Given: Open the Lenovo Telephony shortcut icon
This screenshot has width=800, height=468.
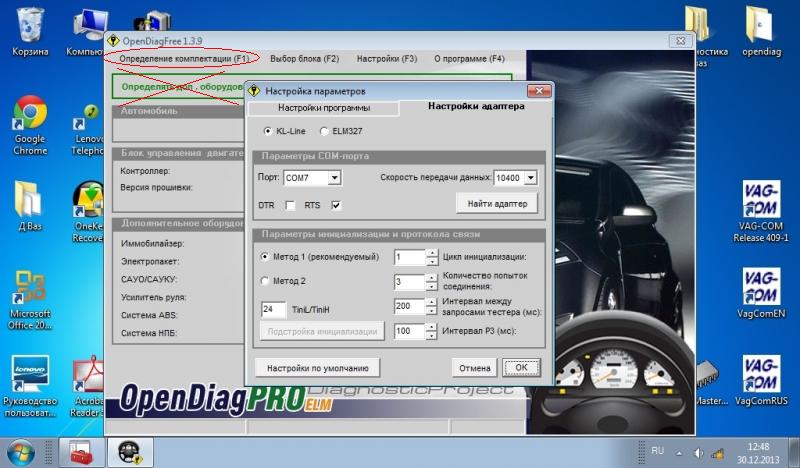Looking at the screenshot, I should pyautogui.click(x=88, y=129).
